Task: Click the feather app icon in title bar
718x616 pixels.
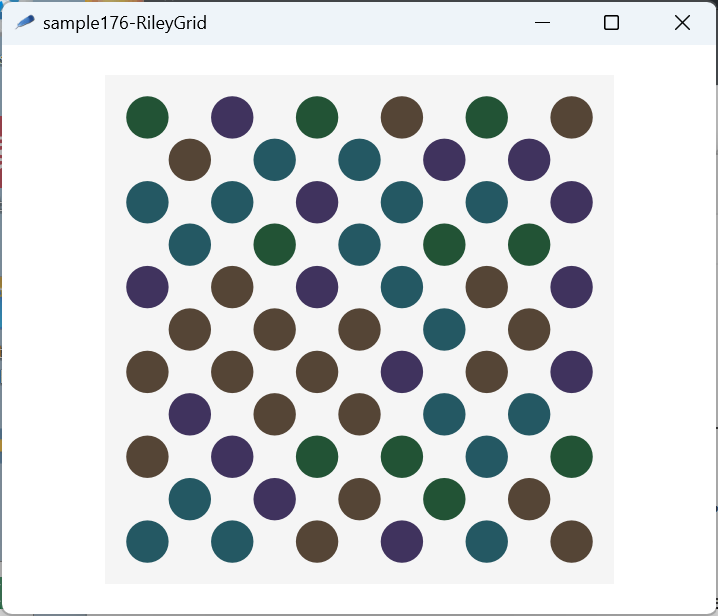Action: click(x=25, y=22)
